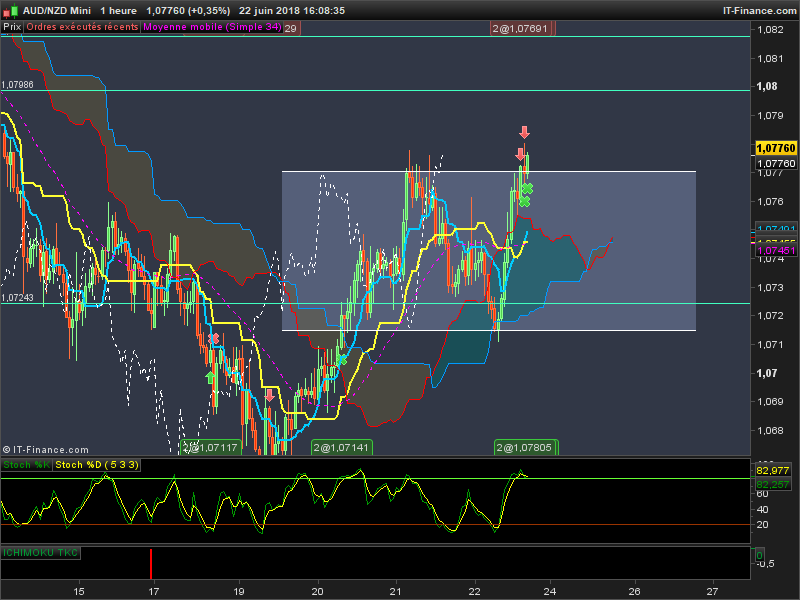Open Moyenne mobile (Simple 34) settings
Viewport: 800px width, 600px height.
[x=212, y=27]
